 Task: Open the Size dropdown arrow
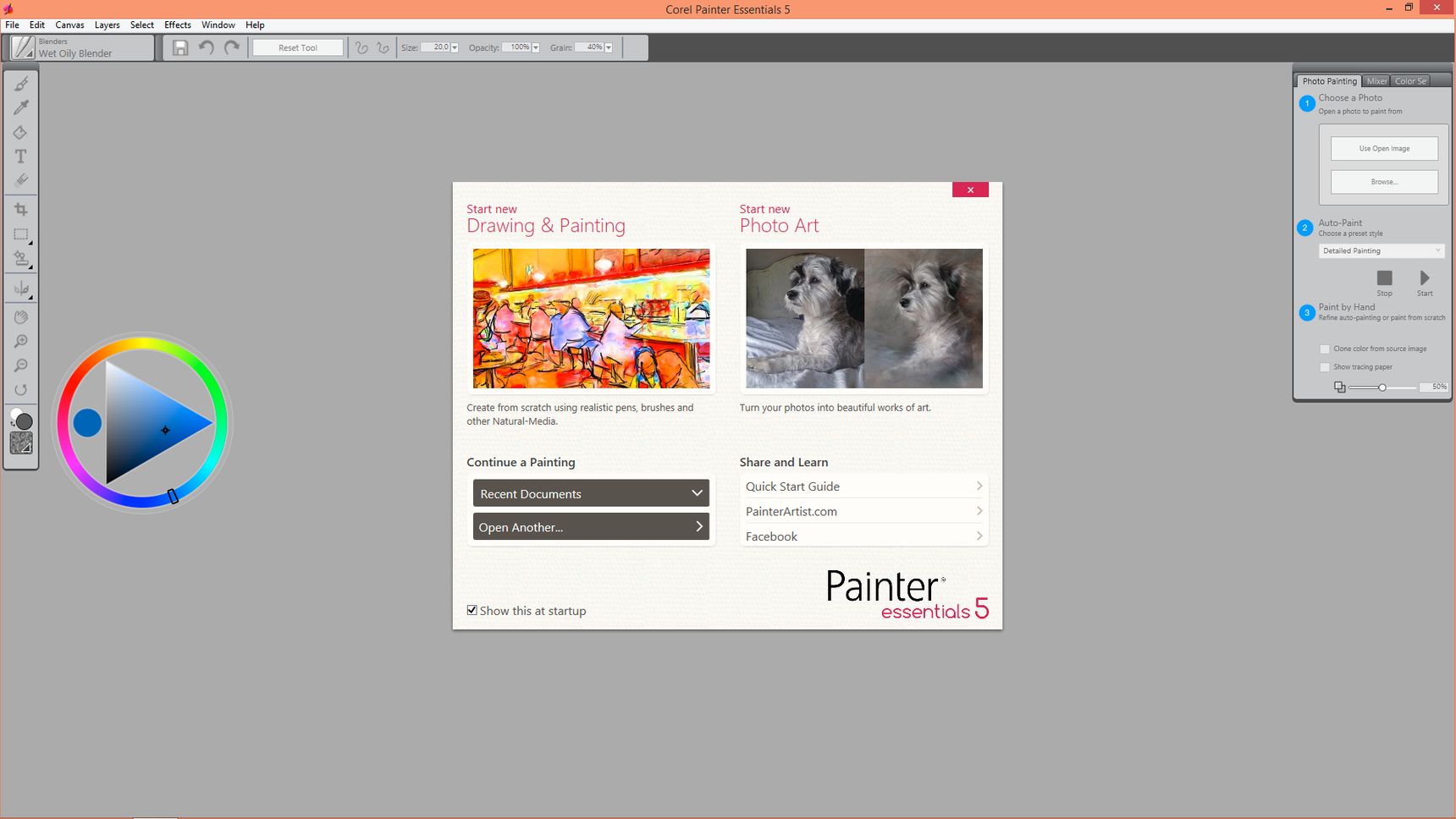coord(455,47)
